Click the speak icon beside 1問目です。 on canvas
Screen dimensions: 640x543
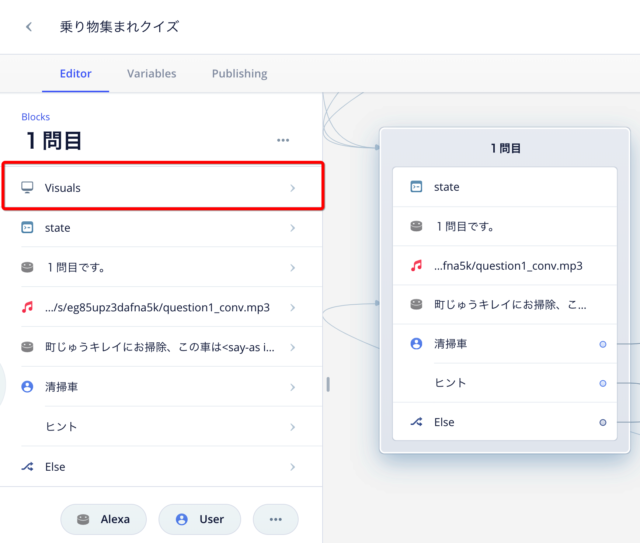[x=416, y=226]
